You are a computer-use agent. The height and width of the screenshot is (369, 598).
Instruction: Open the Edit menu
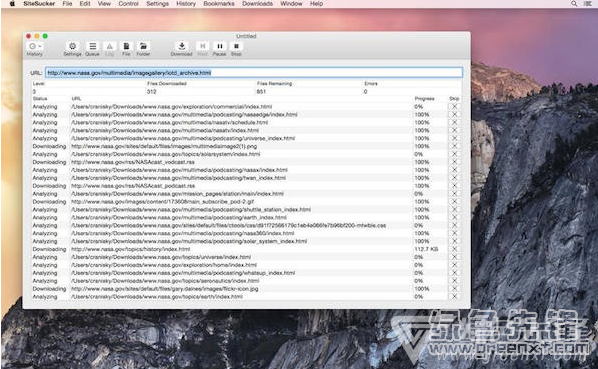pyautogui.click(x=85, y=3)
